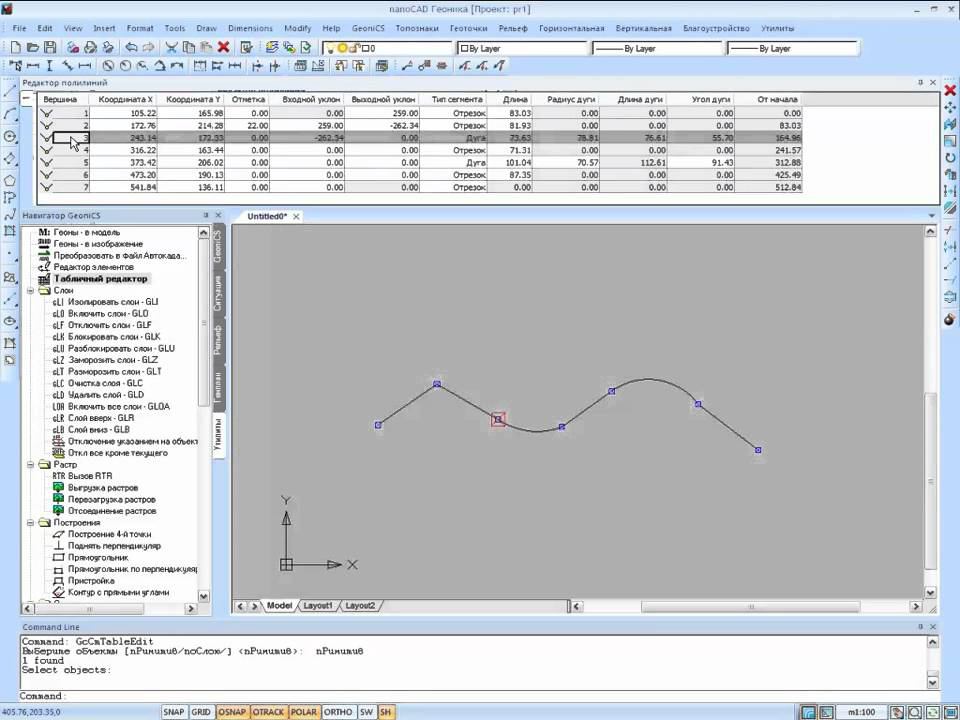Screen dimensions: 960x720
Task: Toggle ORTHO mode in status bar
Action: (338, 712)
